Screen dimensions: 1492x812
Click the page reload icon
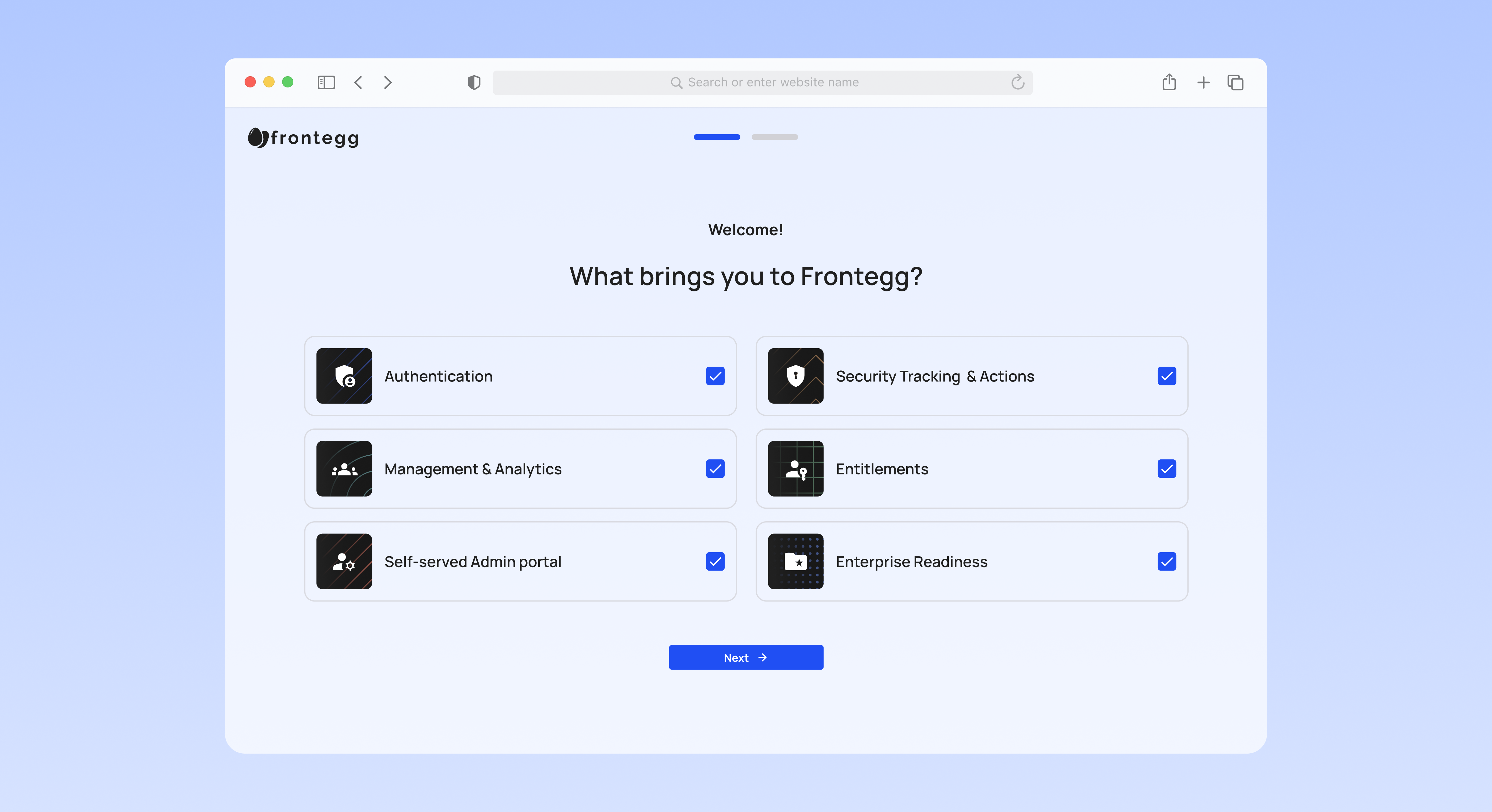[1018, 82]
